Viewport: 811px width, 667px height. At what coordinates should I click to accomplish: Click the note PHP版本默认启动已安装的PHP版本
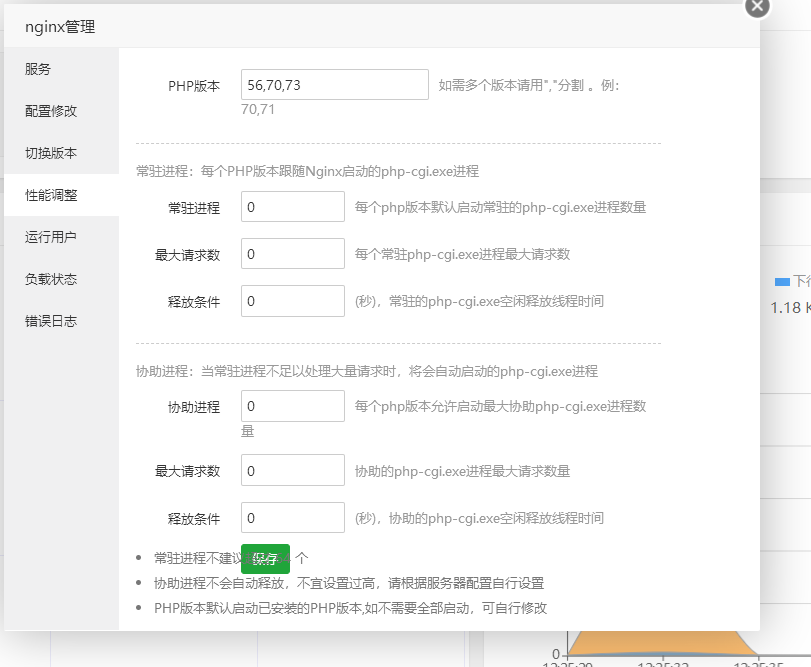point(350,608)
